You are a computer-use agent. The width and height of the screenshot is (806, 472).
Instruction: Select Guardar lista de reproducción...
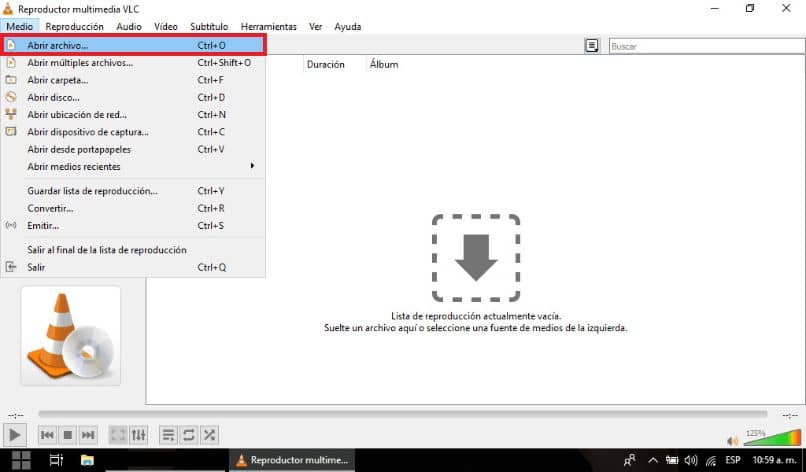[133, 191]
